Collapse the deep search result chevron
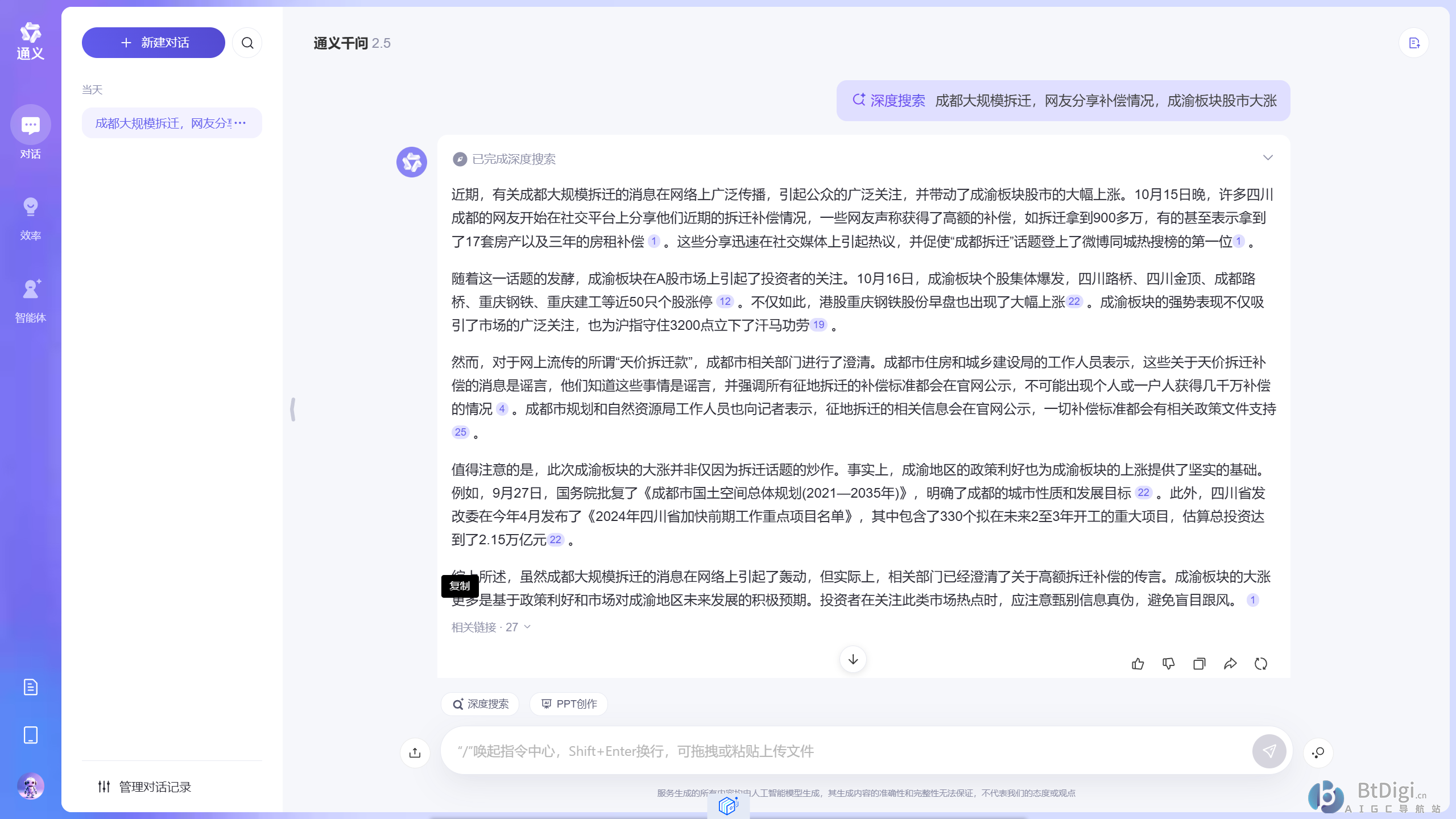Image resolution: width=1456 pixels, height=819 pixels. (1268, 158)
